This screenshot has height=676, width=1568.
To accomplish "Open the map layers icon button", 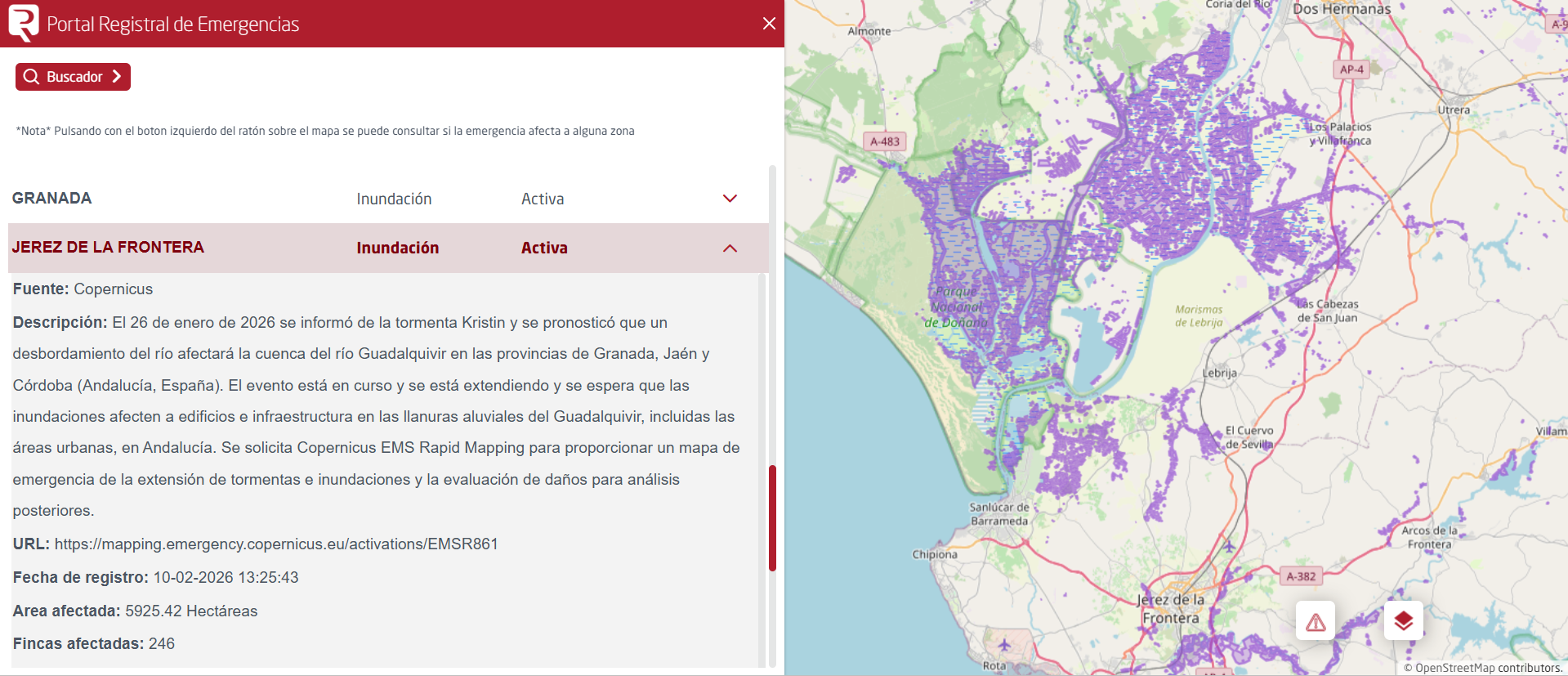I will pyautogui.click(x=1403, y=621).
